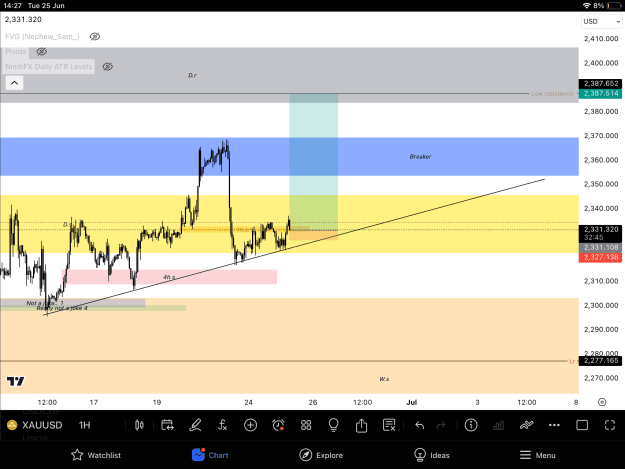Open the financials bar chart icon
Image resolution: width=625 pixels, height=469 pixels.
point(498,425)
